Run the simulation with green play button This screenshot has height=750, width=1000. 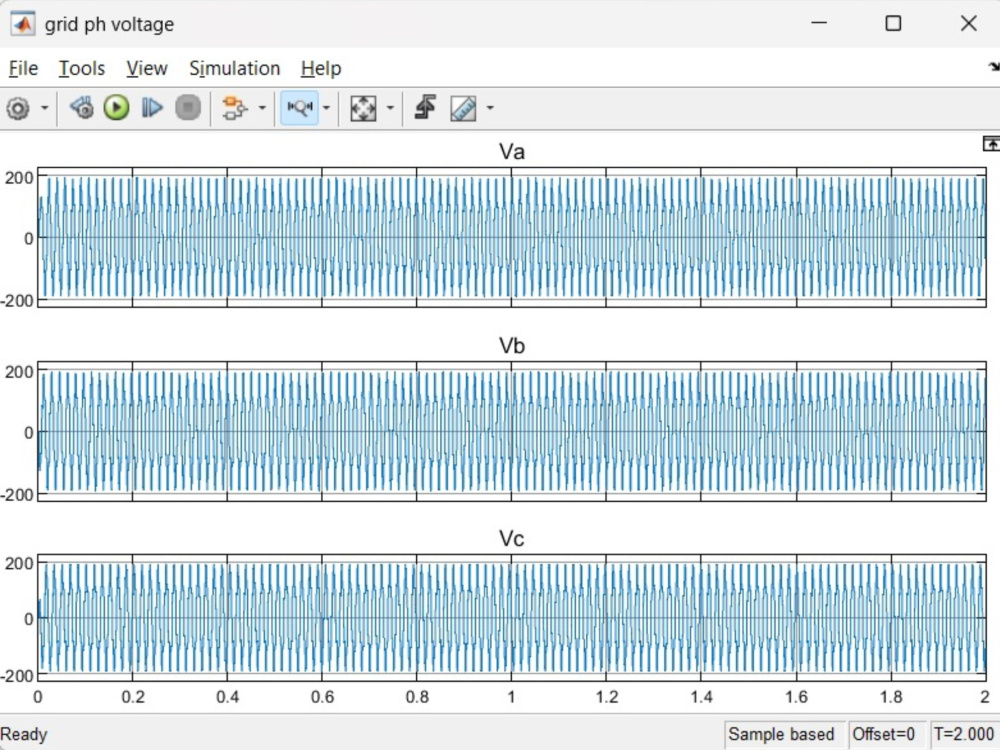[x=117, y=108]
